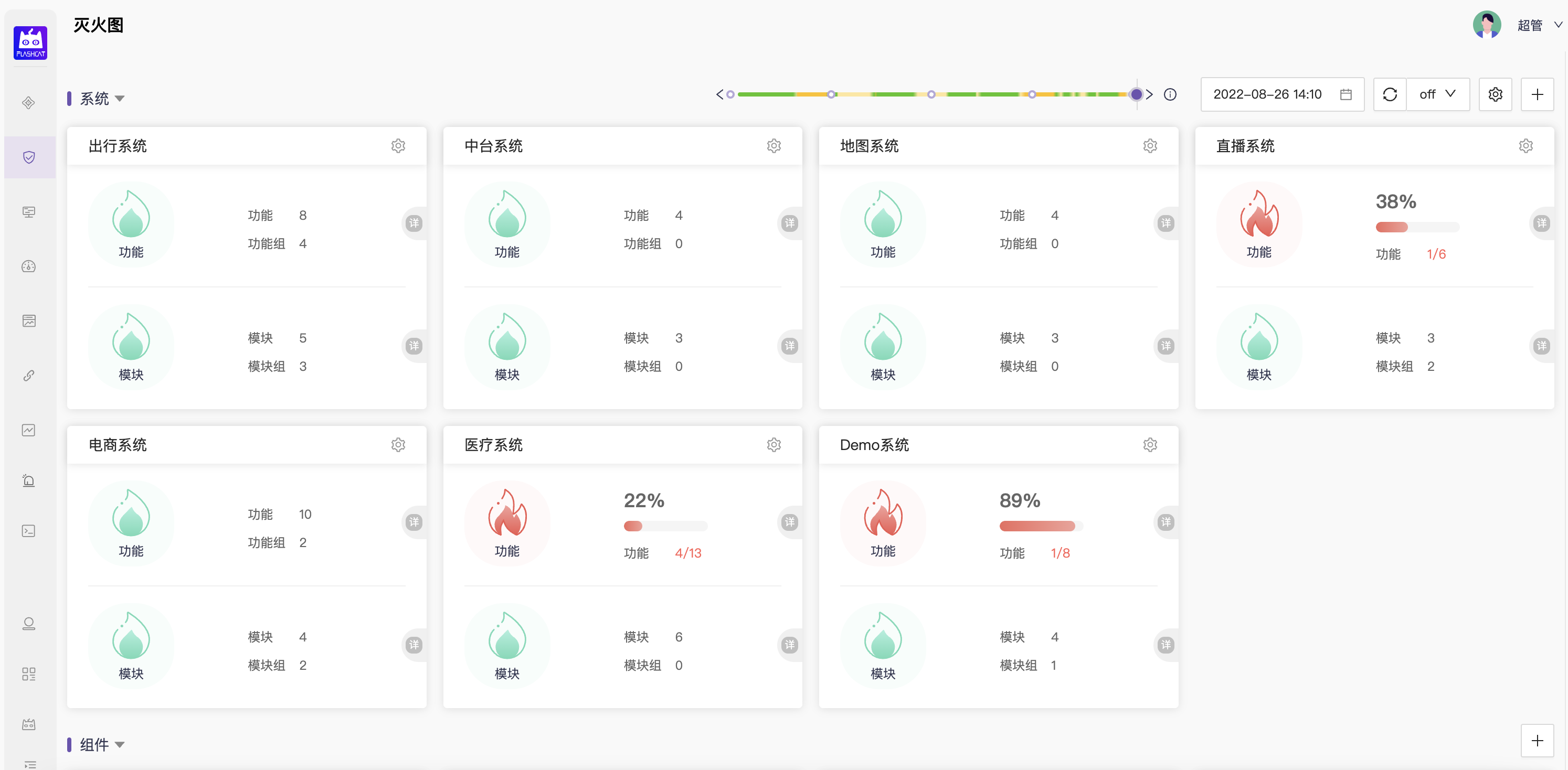
Task: Click the add button next to global settings
Action: (x=1537, y=94)
